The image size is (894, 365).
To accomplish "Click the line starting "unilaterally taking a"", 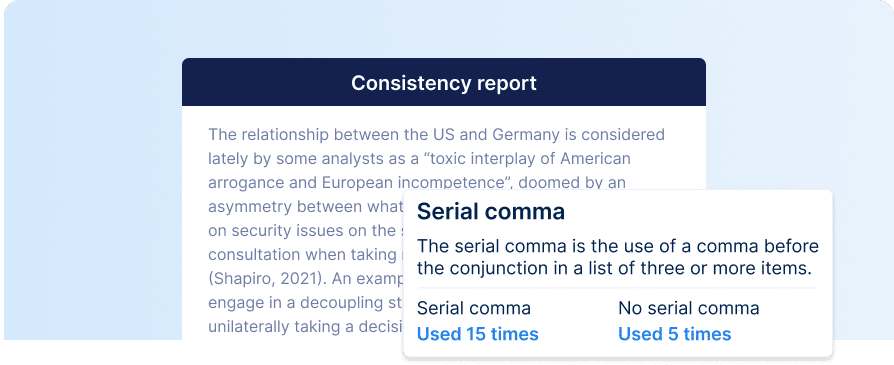I will pos(305,326).
